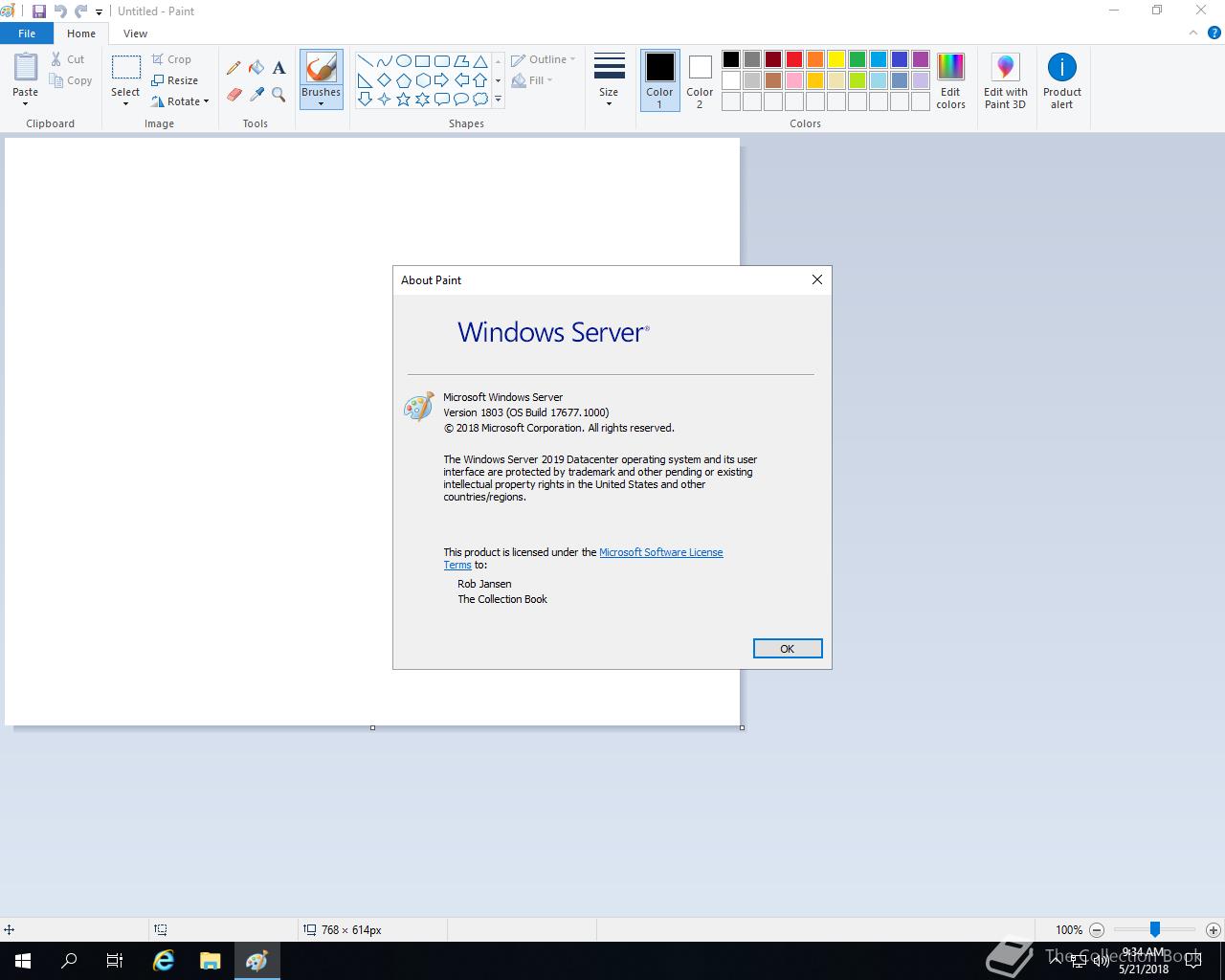The width and height of the screenshot is (1225, 980).
Task: Click the Brushes paintbrush icon
Action: click(x=321, y=68)
